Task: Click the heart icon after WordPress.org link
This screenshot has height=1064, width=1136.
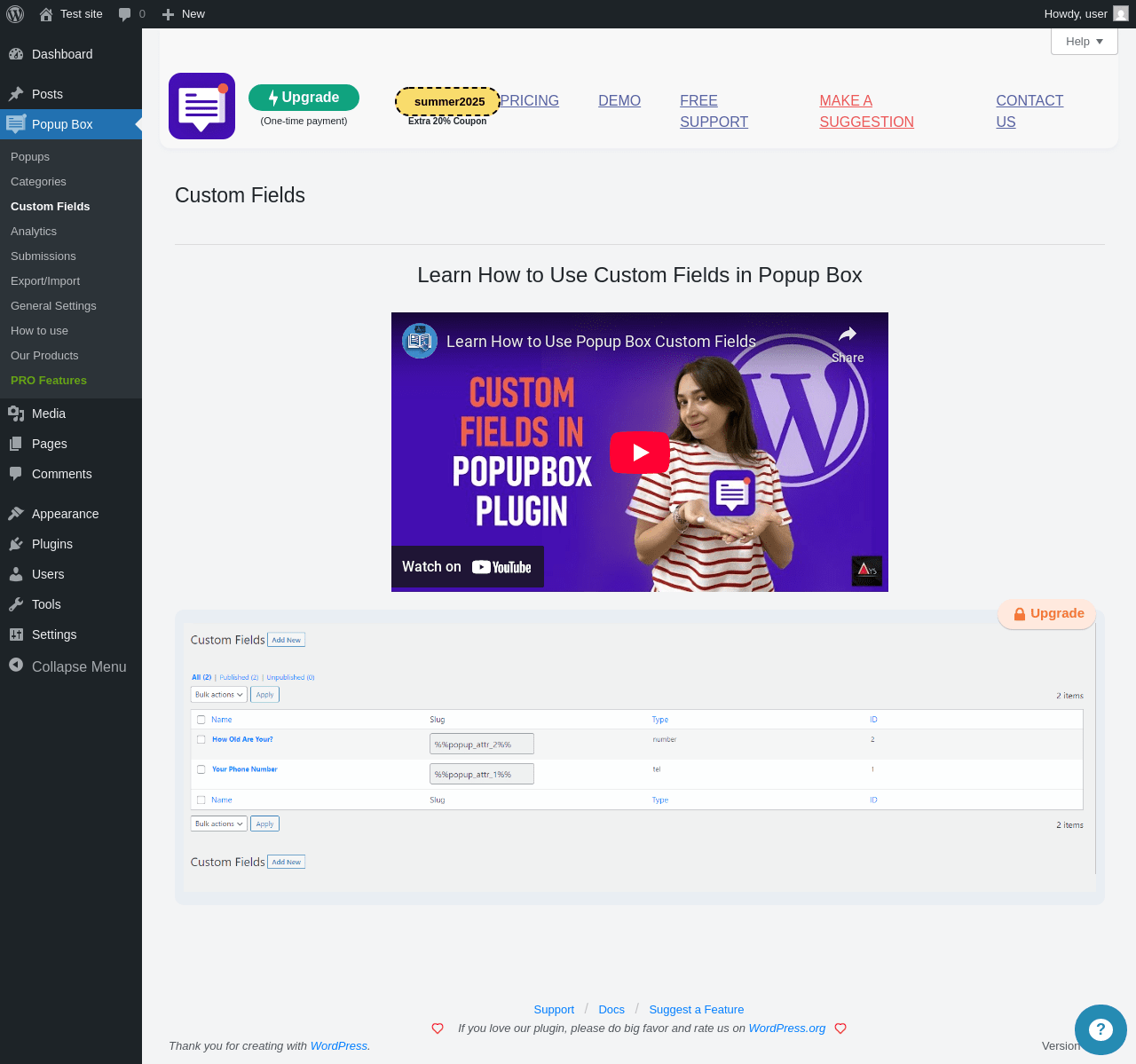Action: tap(840, 1029)
